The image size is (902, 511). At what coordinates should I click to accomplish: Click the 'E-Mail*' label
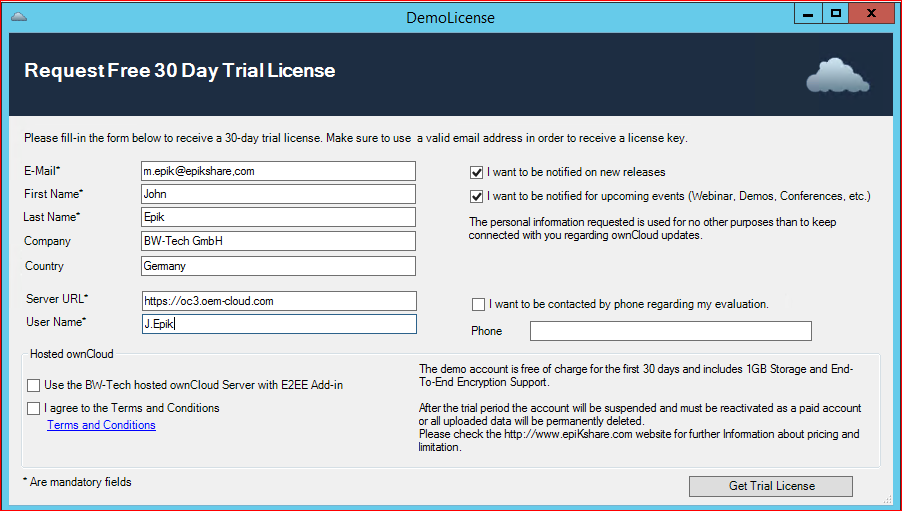point(42,171)
